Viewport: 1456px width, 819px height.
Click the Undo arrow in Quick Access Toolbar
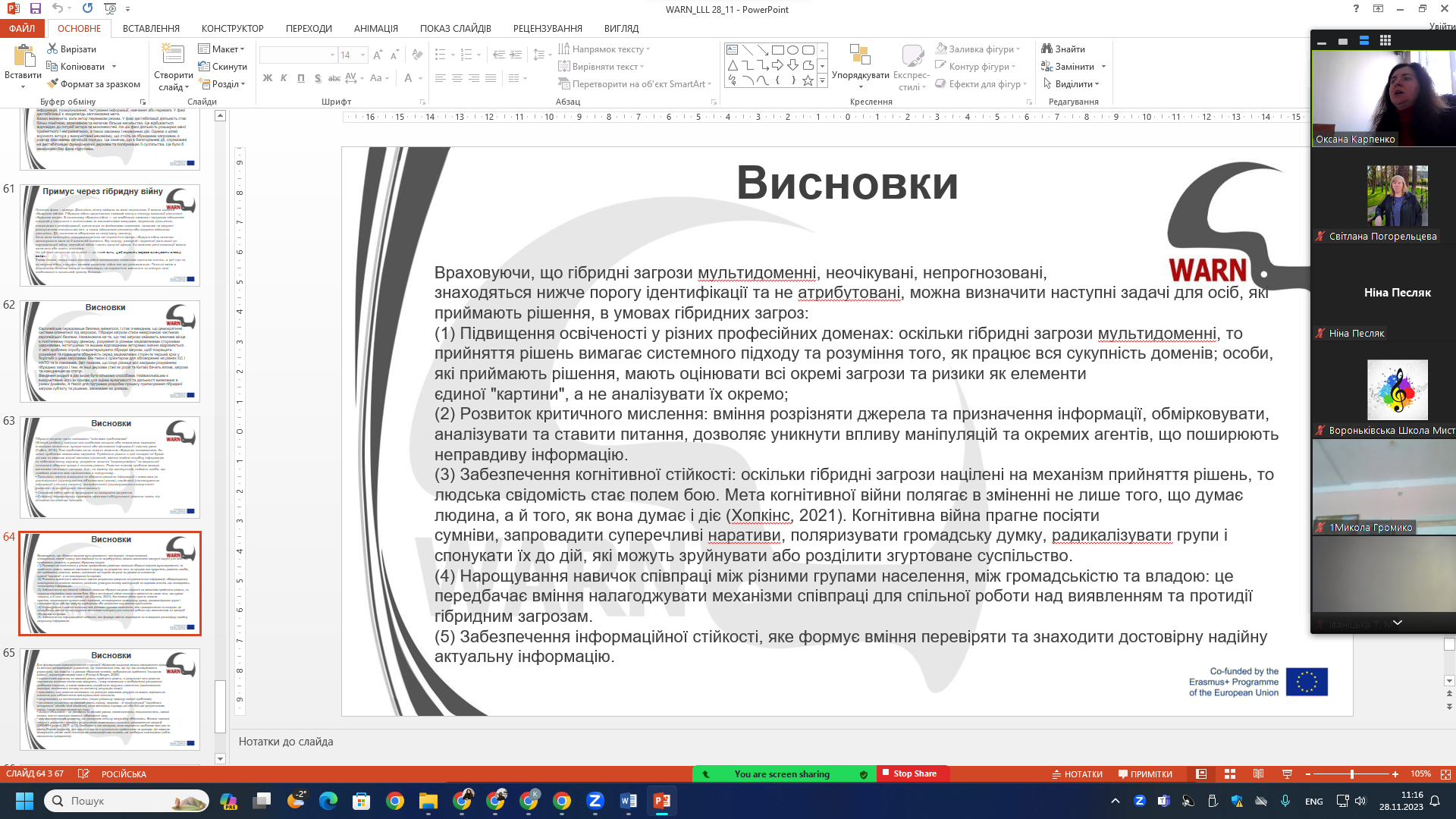coord(58,8)
